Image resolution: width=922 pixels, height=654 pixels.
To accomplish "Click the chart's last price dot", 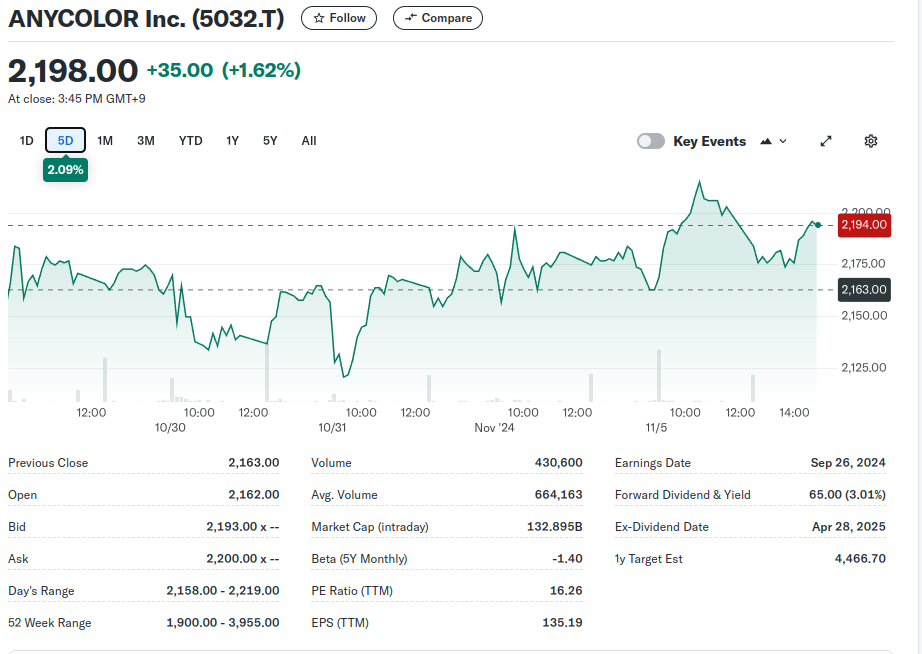I will click(818, 225).
